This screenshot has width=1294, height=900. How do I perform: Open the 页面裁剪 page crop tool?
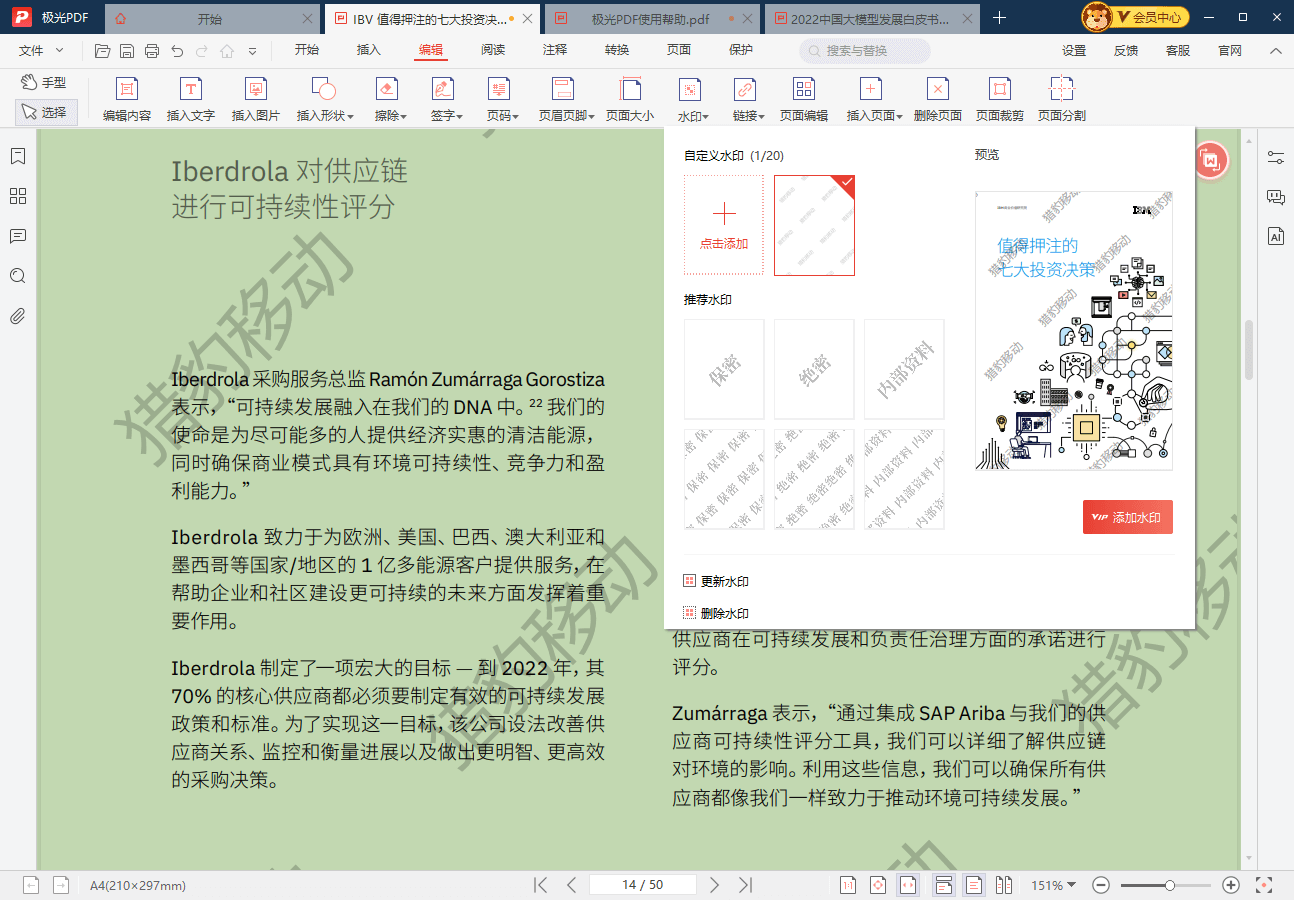(x=999, y=100)
